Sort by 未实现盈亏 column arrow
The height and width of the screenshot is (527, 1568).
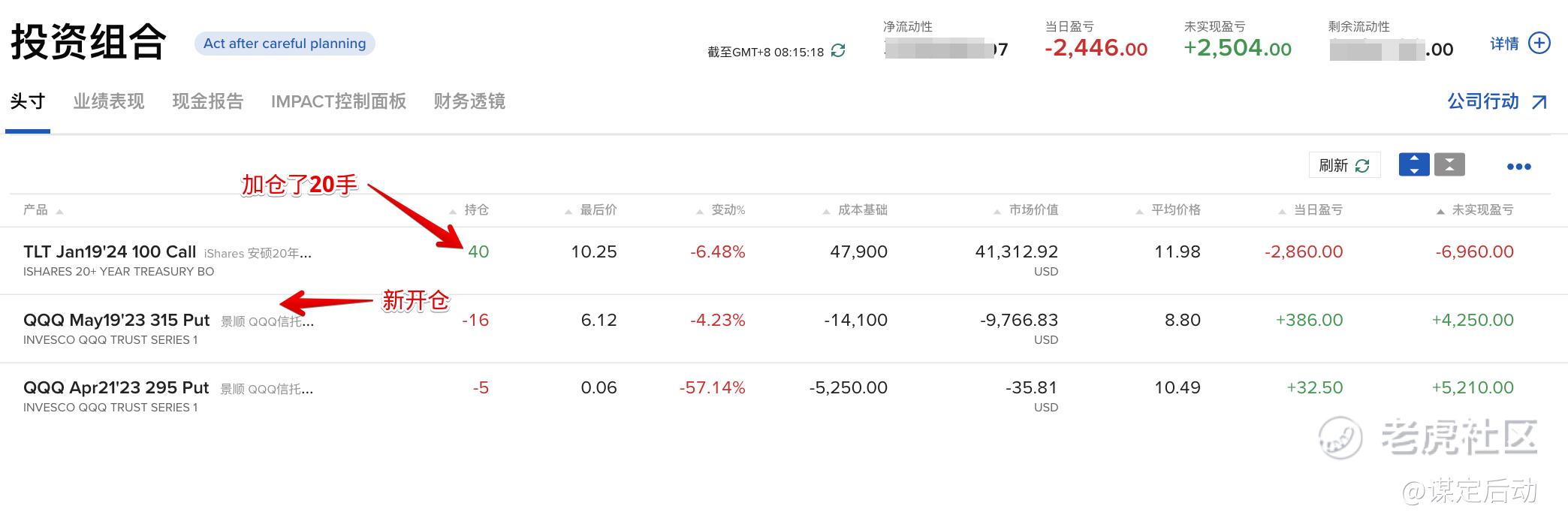tap(1440, 211)
